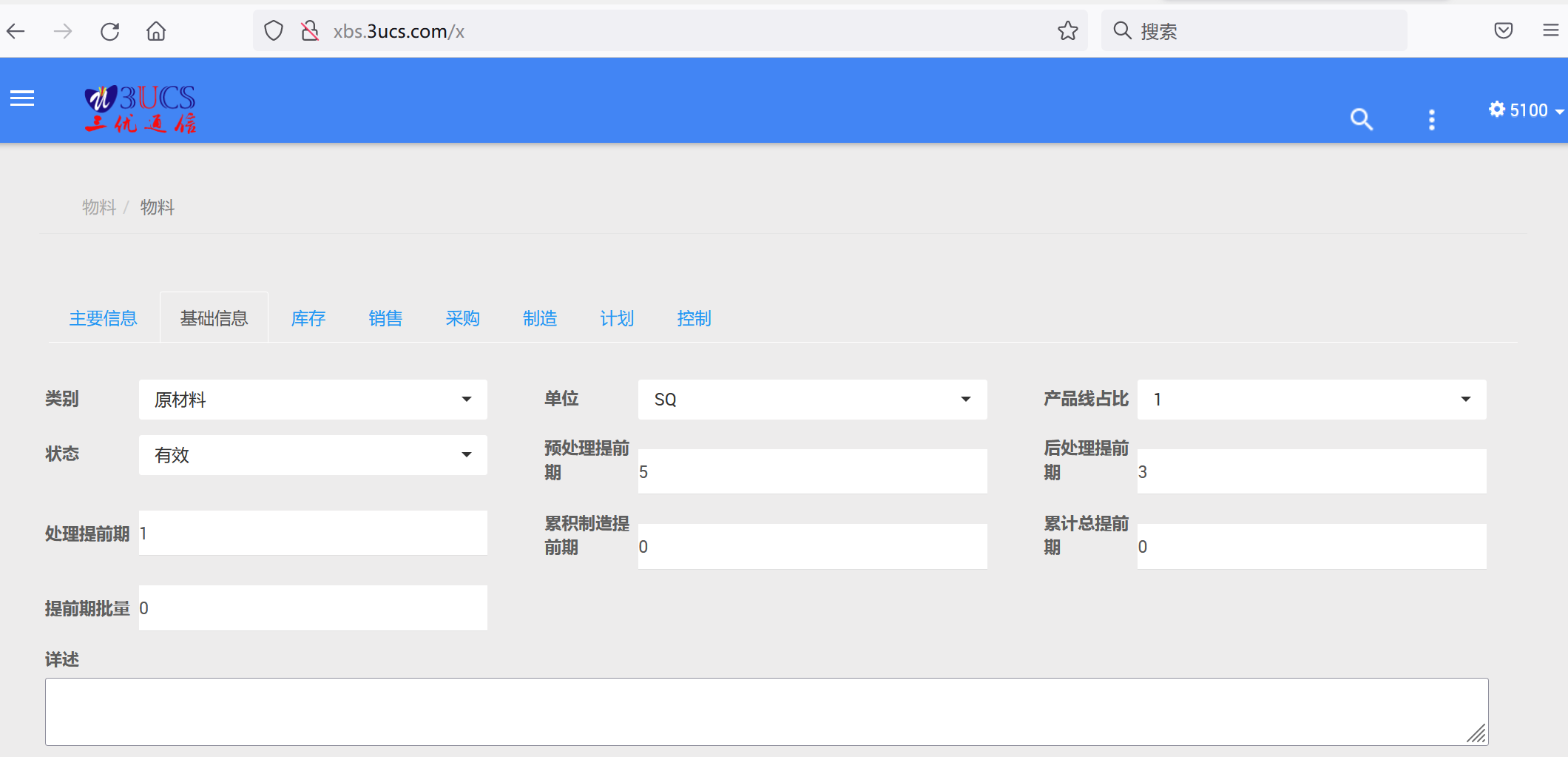Open the hamburger navigation menu
The image size is (1568, 757).
point(21,98)
